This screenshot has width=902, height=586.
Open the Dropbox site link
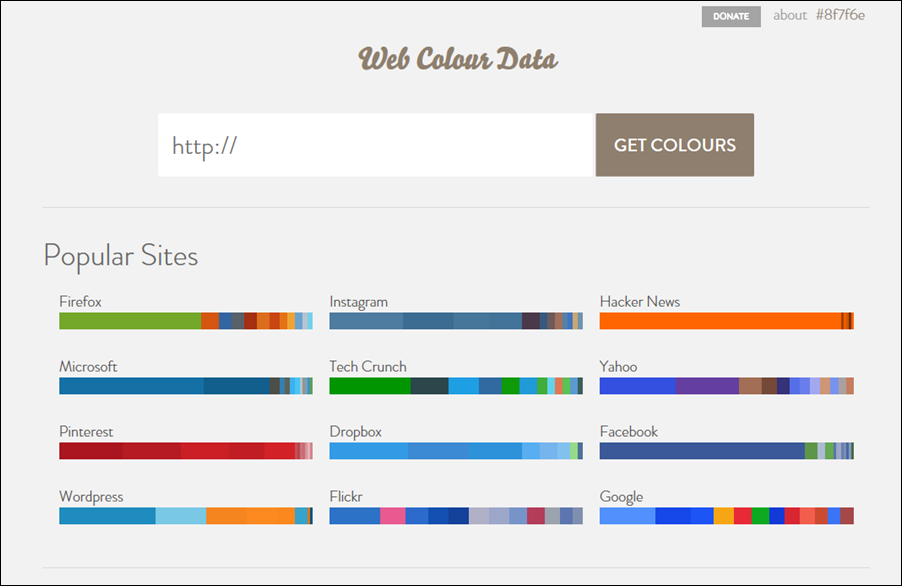[356, 432]
